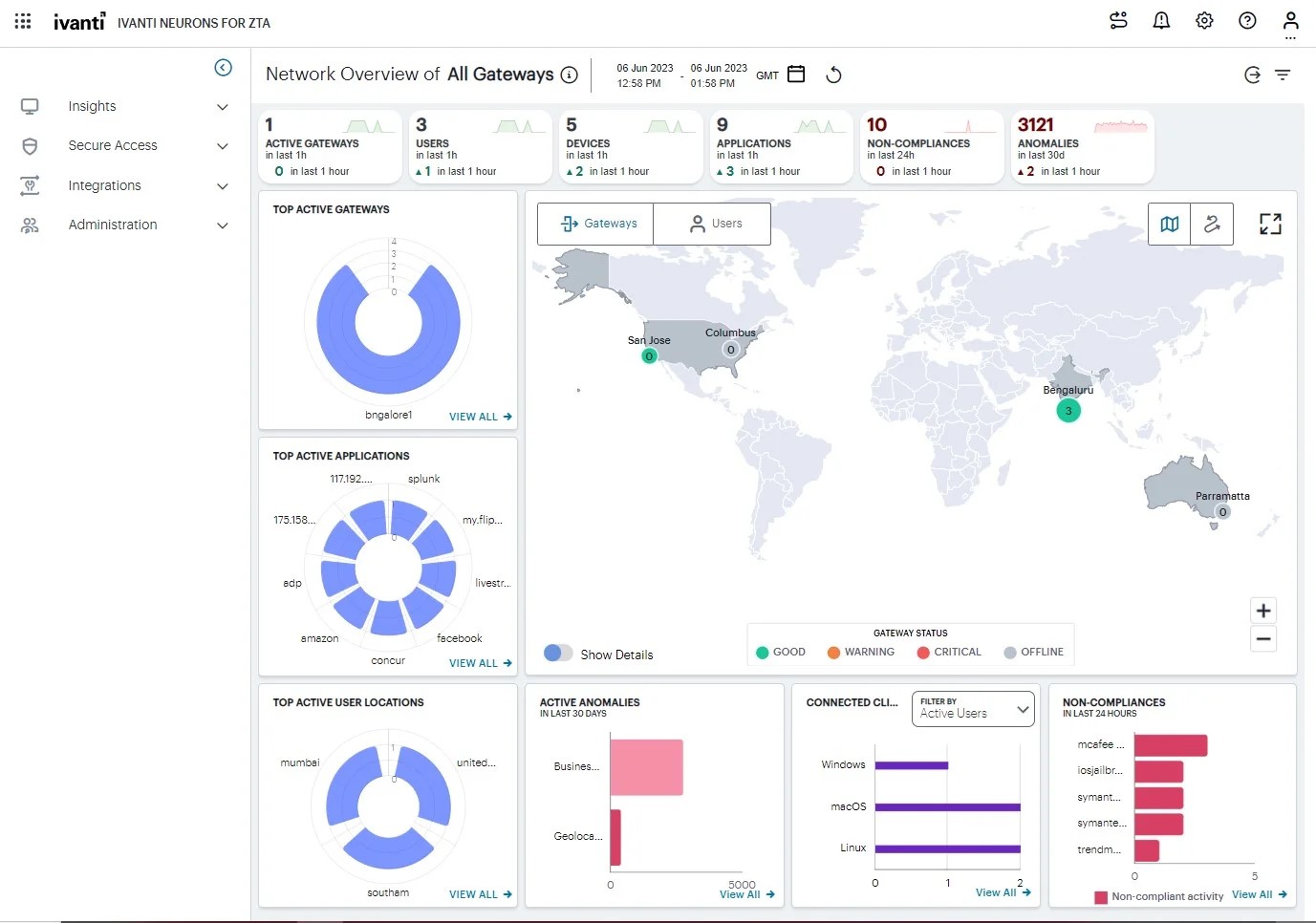
Task: Switch to the topology view toggle button
Action: (1212, 225)
